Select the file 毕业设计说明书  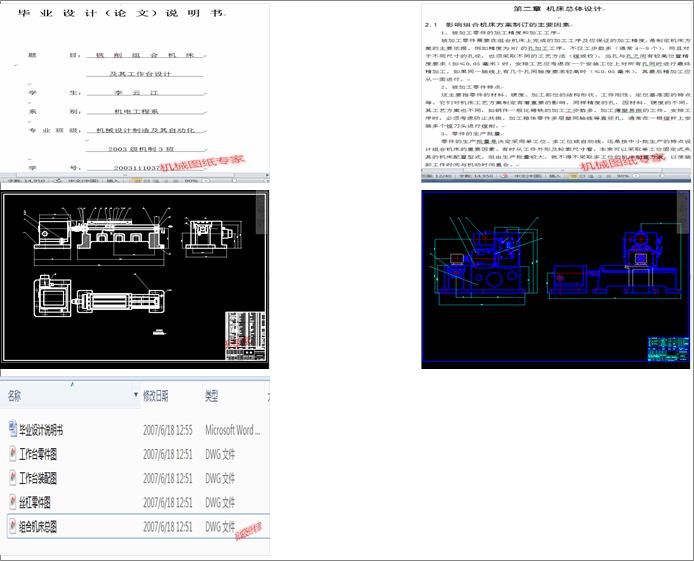pos(41,430)
